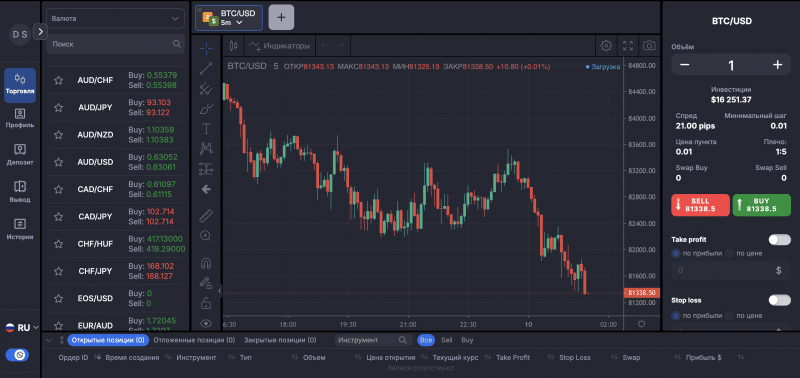Enable the Take profit switch
800x378 pixels.
click(780, 239)
